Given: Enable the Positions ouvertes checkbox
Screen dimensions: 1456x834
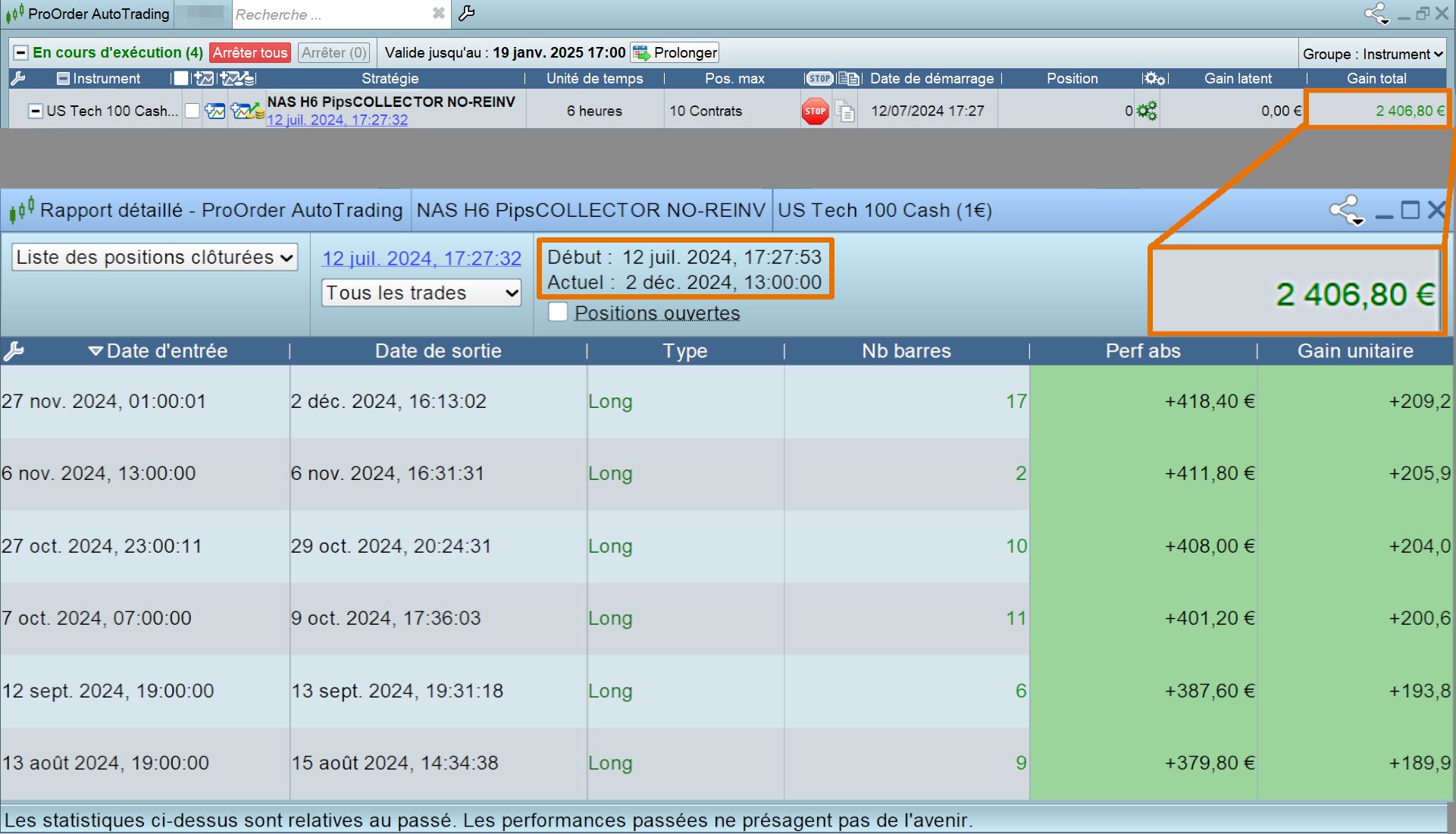Looking at the screenshot, I should pos(558,312).
